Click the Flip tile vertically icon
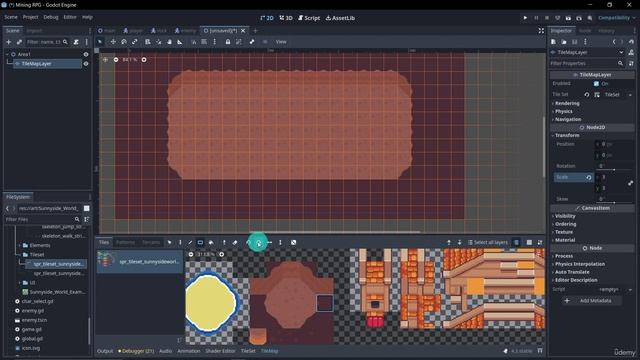Image resolution: width=640 pixels, height=360 pixels. click(280, 242)
